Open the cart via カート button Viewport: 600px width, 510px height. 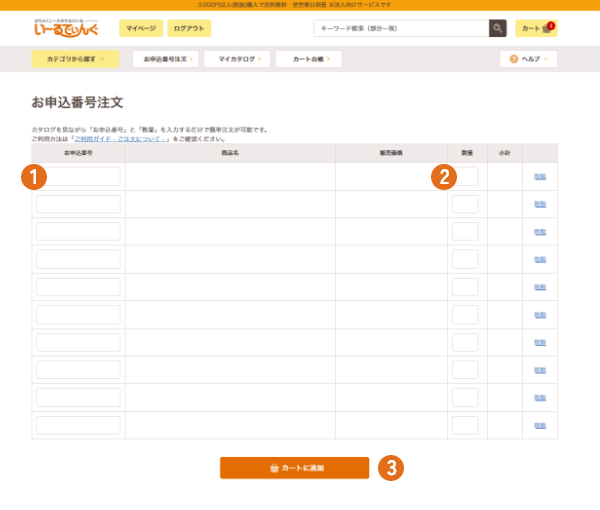(x=536, y=28)
